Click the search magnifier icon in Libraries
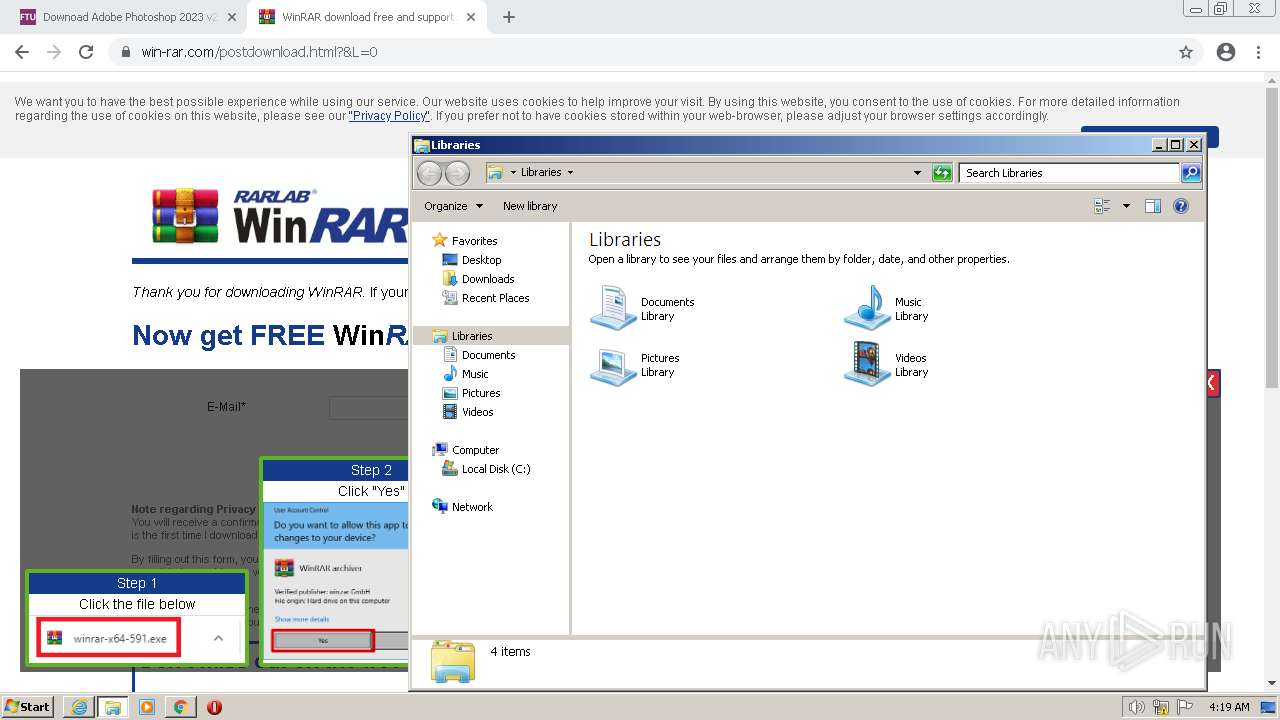 point(1190,173)
